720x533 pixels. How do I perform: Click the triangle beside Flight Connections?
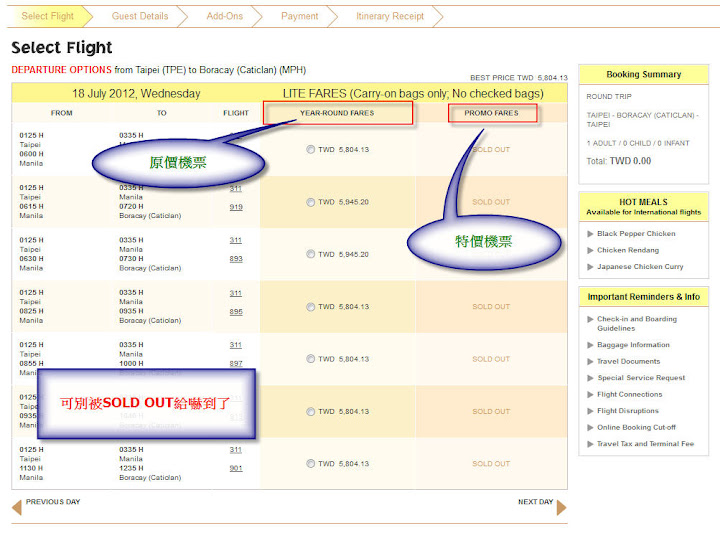[591, 394]
